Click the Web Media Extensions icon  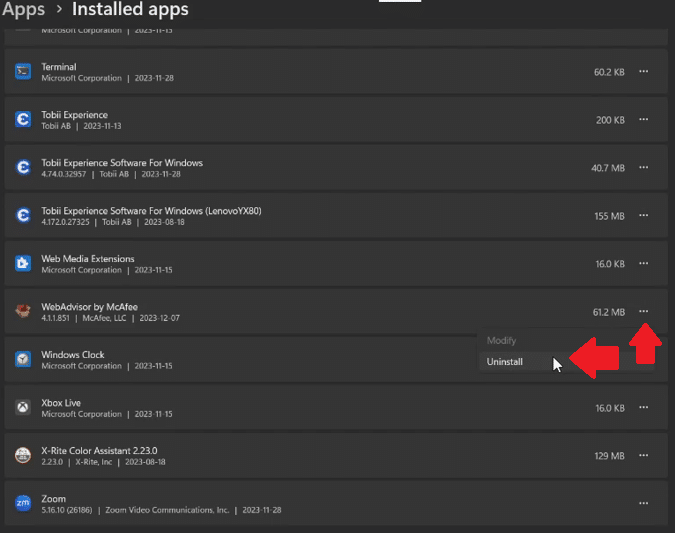[23, 263]
